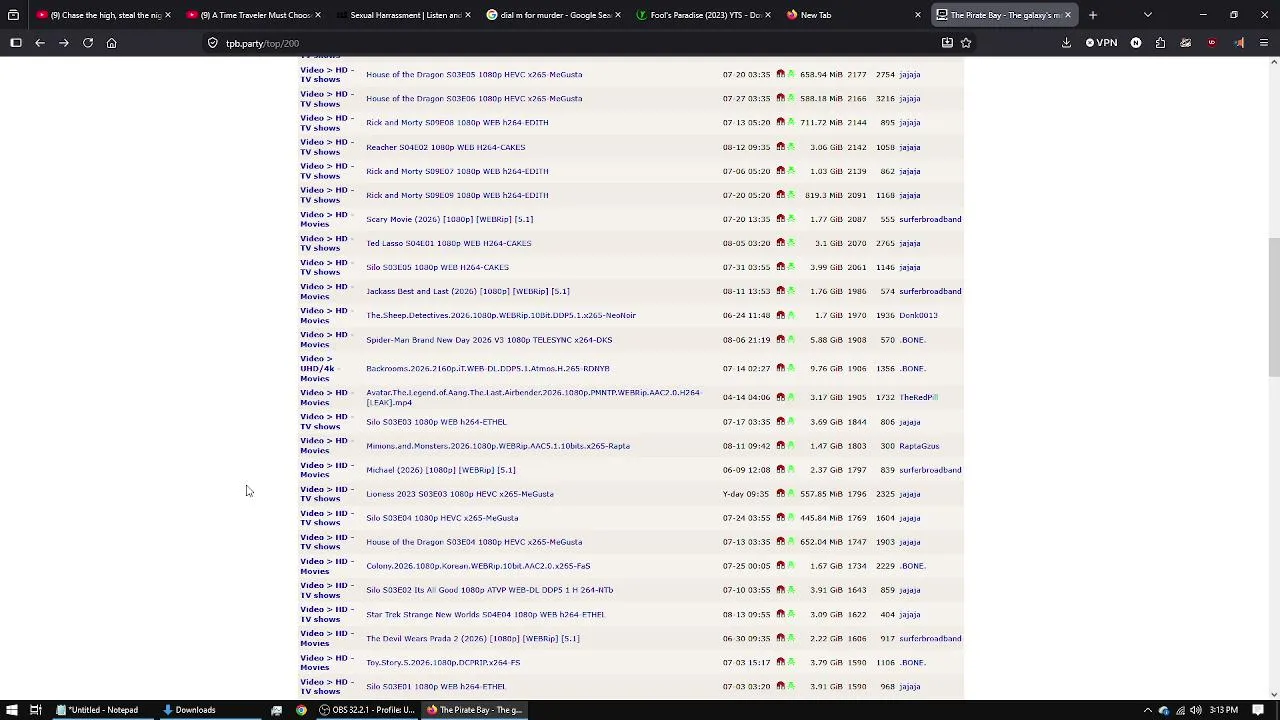Viewport: 1280px width, 720px height.
Task: Click magnet icon for Spider-Man Brand New Day
Action: click(780, 339)
